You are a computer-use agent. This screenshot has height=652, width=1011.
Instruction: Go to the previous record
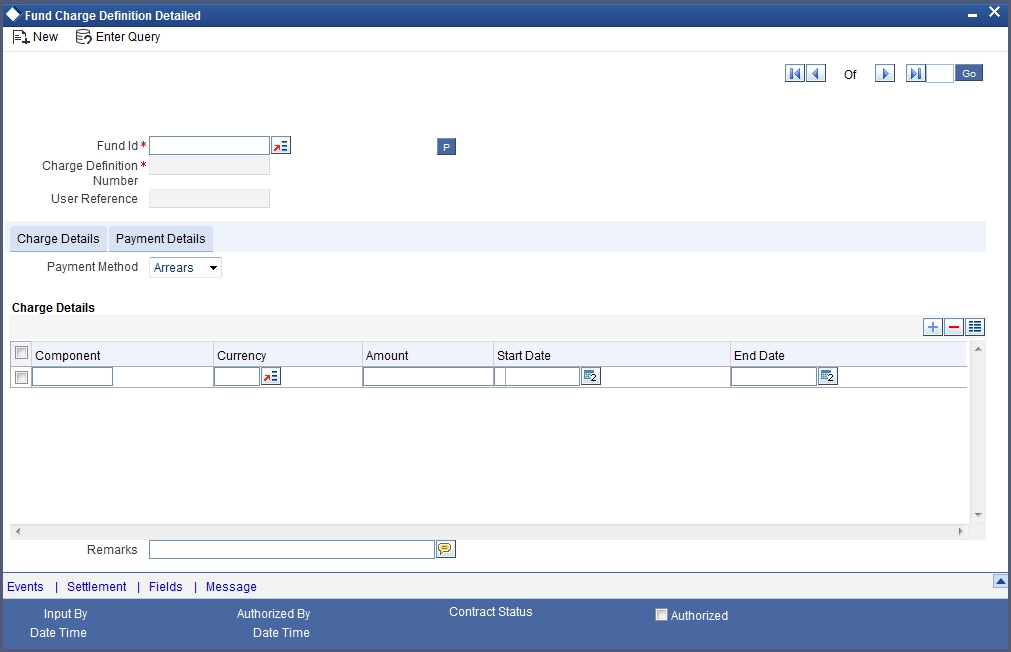point(816,74)
